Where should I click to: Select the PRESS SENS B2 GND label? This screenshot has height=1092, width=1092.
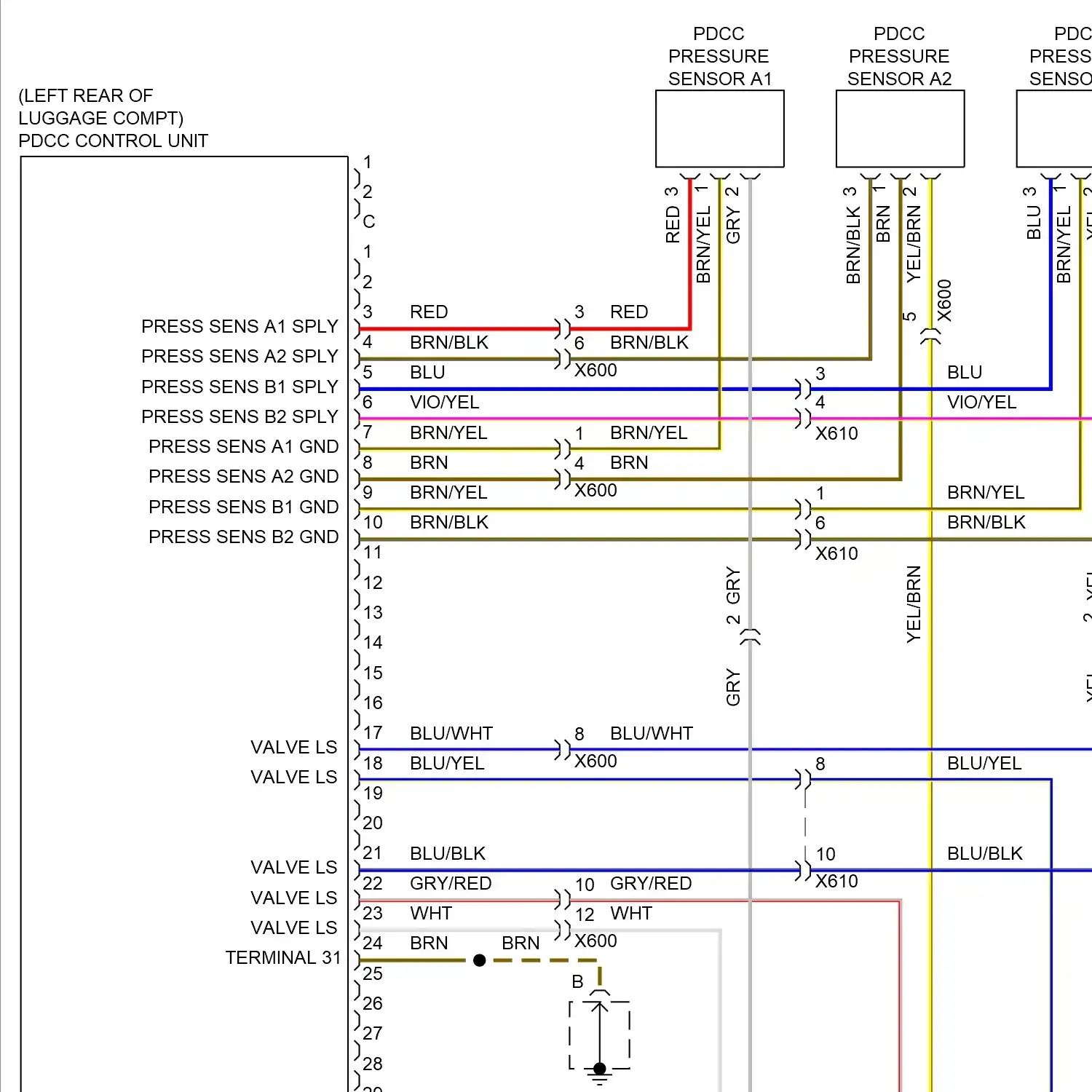click(x=244, y=537)
